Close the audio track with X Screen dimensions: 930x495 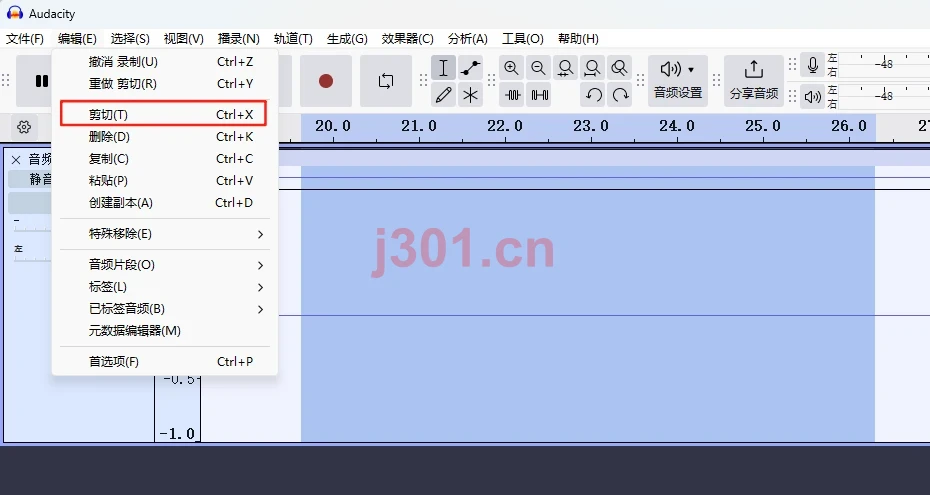pos(16,159)
